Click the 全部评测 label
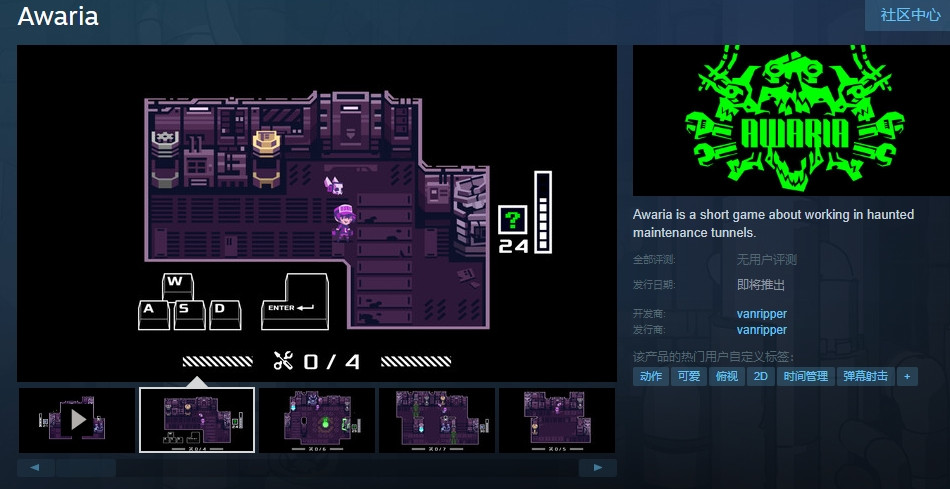Screen dimensions: 950x489 [x=654, y=260]
